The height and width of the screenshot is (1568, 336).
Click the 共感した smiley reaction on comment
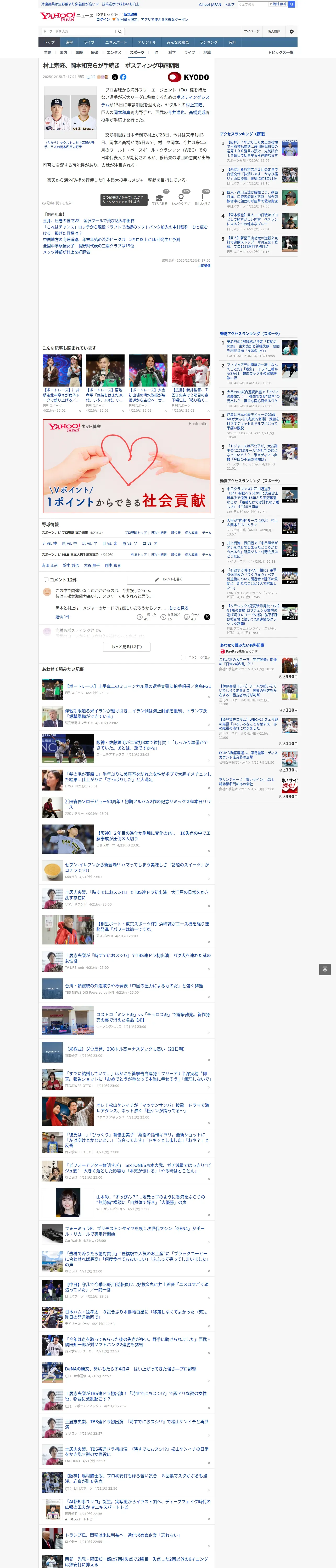tap(146, 616)
